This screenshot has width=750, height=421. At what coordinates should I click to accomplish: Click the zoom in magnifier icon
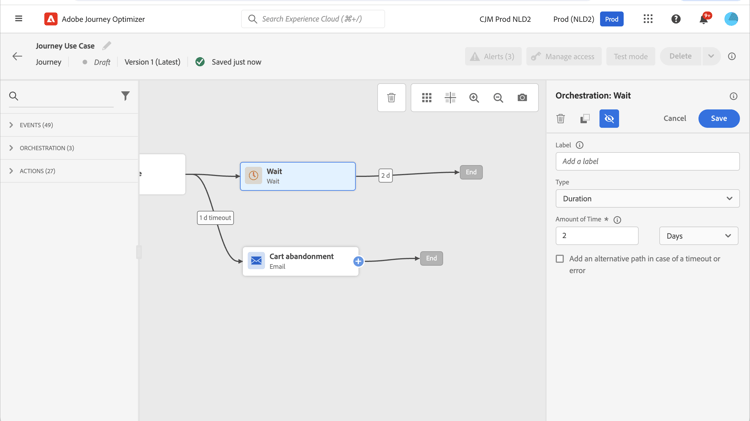coord(474,98)
